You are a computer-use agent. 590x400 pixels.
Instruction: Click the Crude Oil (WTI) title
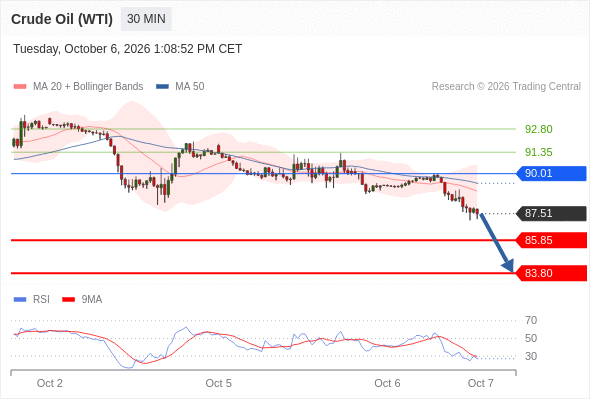click(62, 19)
